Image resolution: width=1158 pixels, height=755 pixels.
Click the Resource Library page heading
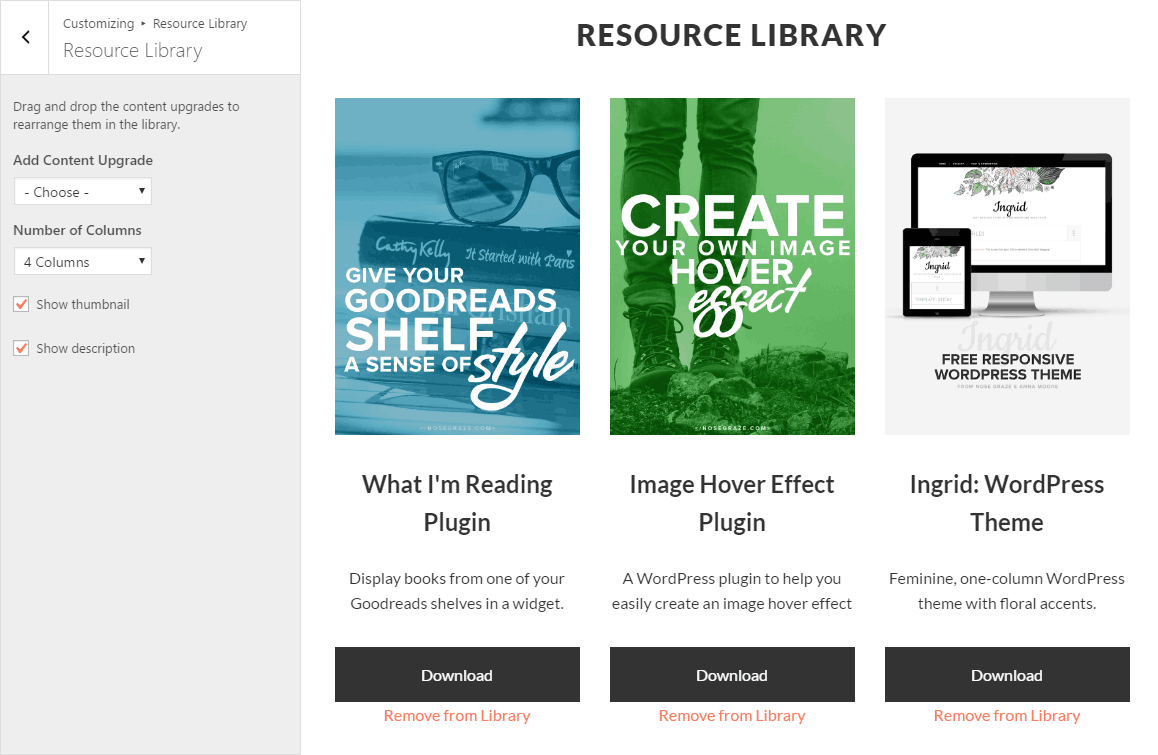click(x=731, y=35)
